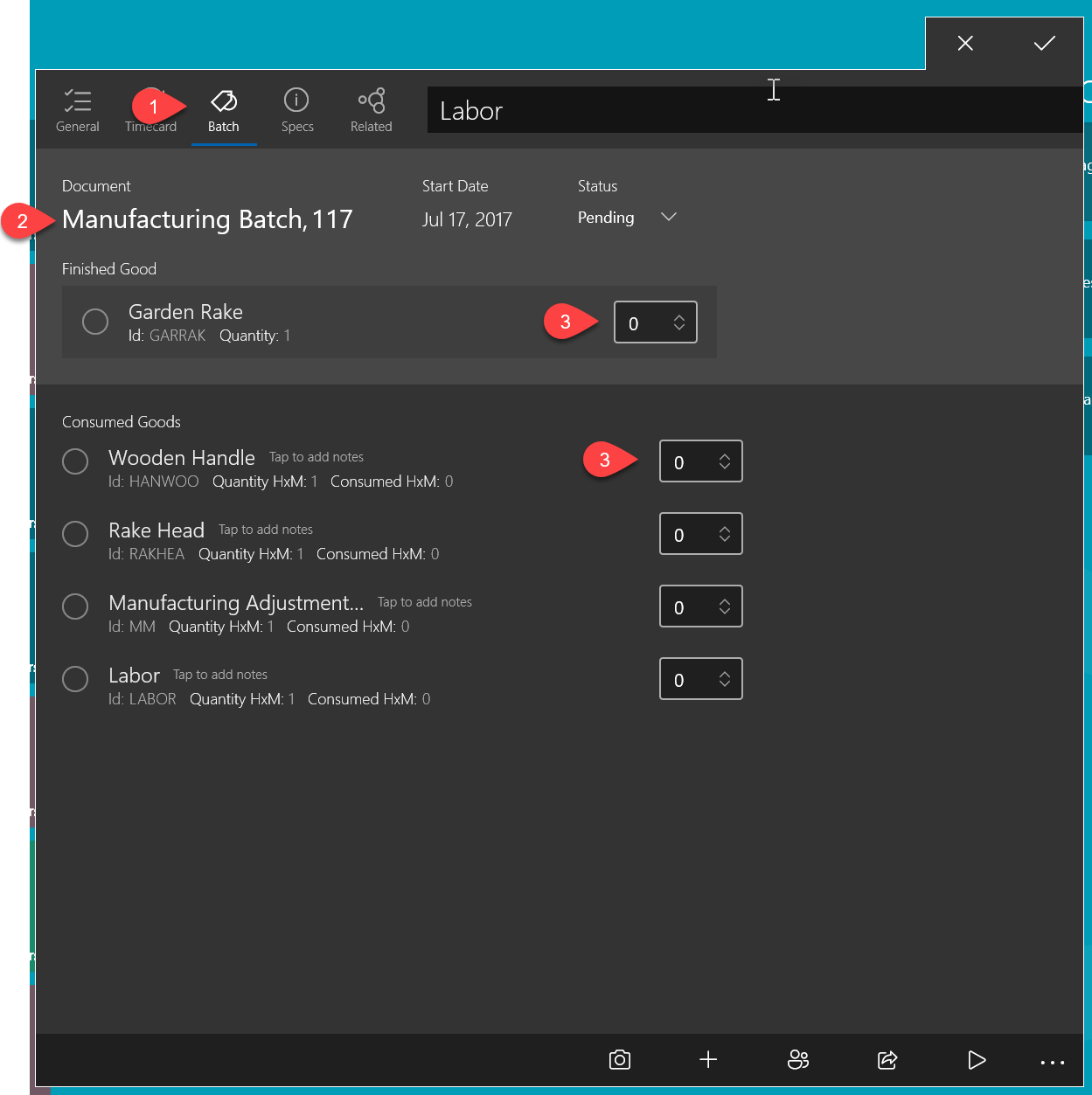Select the assign people icon
The width and height of the screenshot is (1092, 1095).
(797, 1060)
